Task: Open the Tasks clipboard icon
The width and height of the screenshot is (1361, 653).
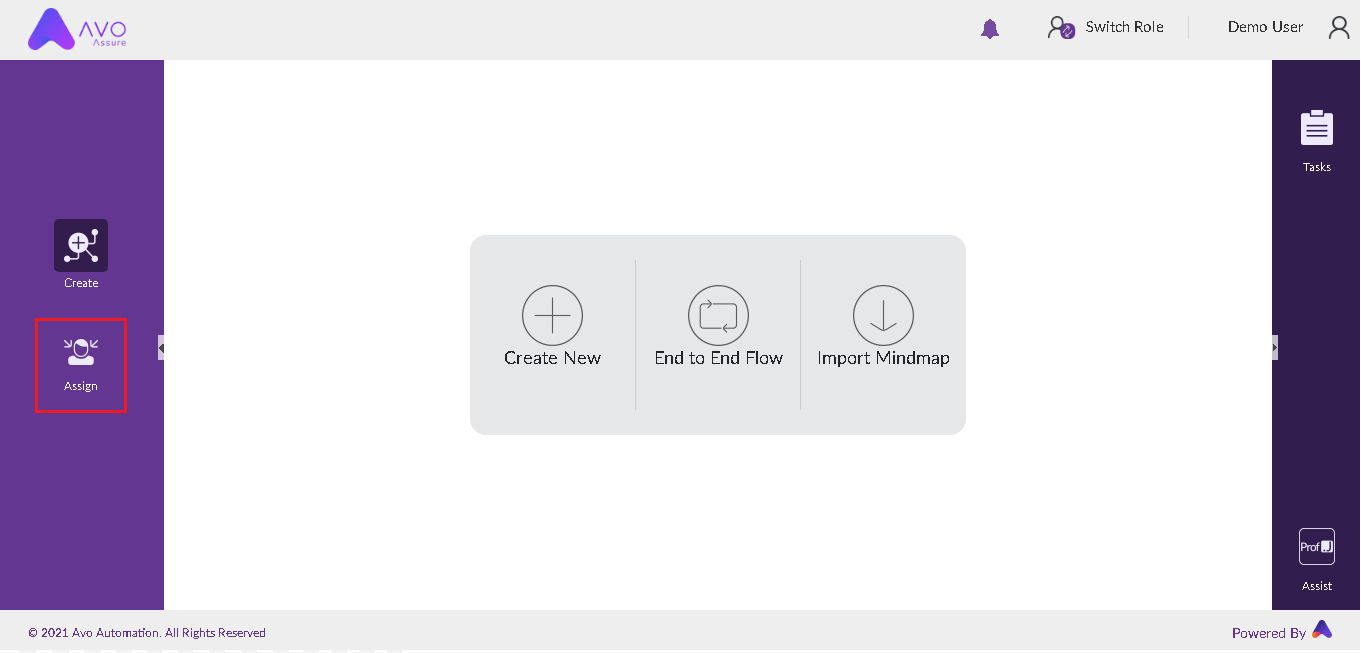Action: tap(1316, 129)
